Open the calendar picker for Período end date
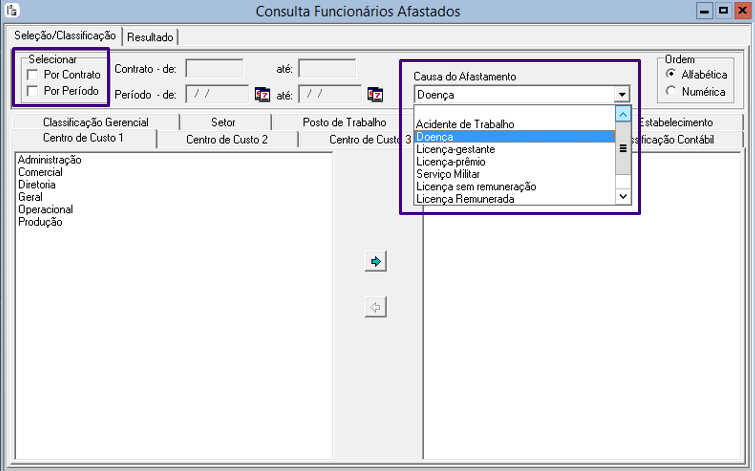 point(375,95)
